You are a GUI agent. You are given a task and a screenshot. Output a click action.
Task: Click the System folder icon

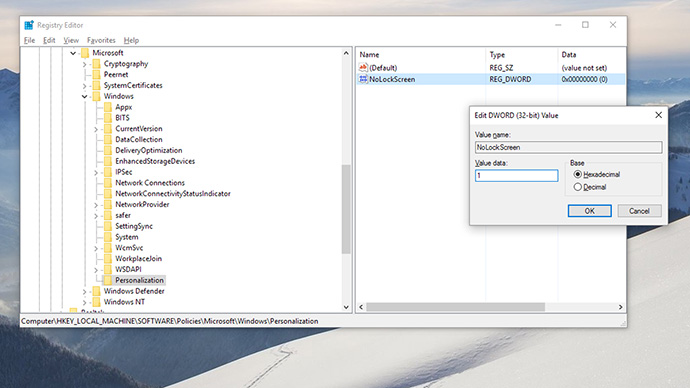pos(108,237)
